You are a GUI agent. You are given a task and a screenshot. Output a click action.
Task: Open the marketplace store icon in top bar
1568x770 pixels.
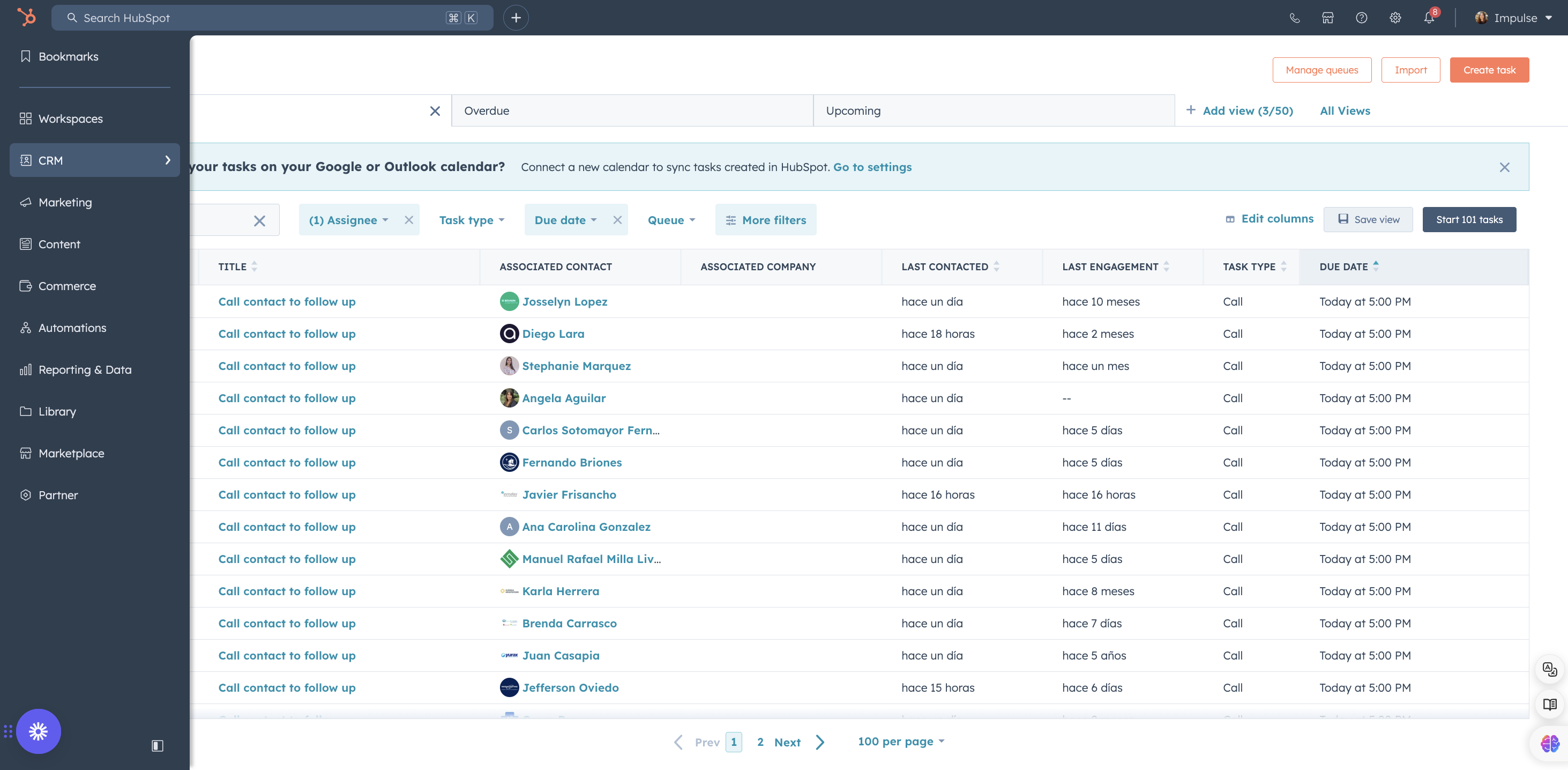click(x=1327, y=18)
